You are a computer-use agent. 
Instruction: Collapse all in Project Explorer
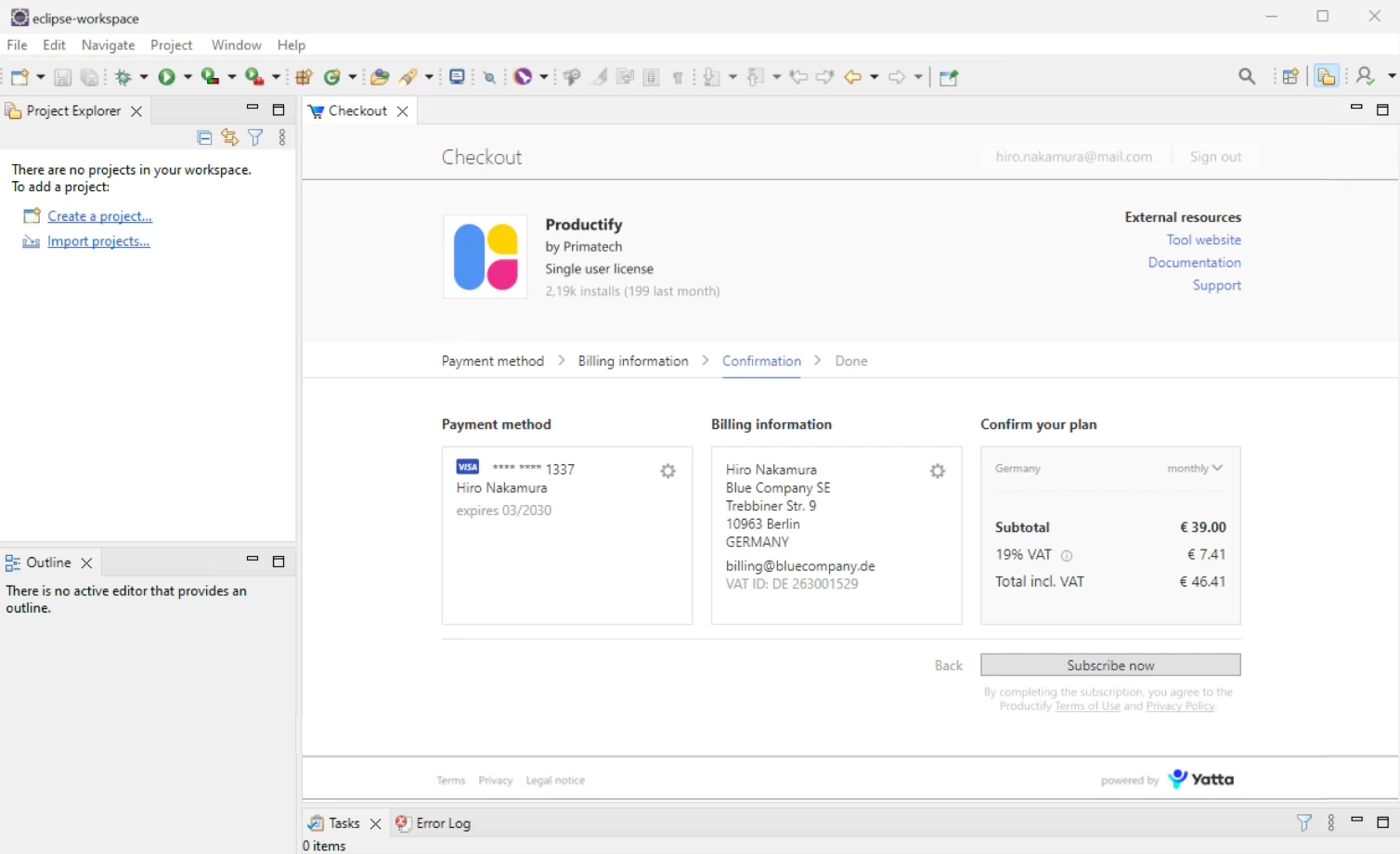[x=204, y=138]
